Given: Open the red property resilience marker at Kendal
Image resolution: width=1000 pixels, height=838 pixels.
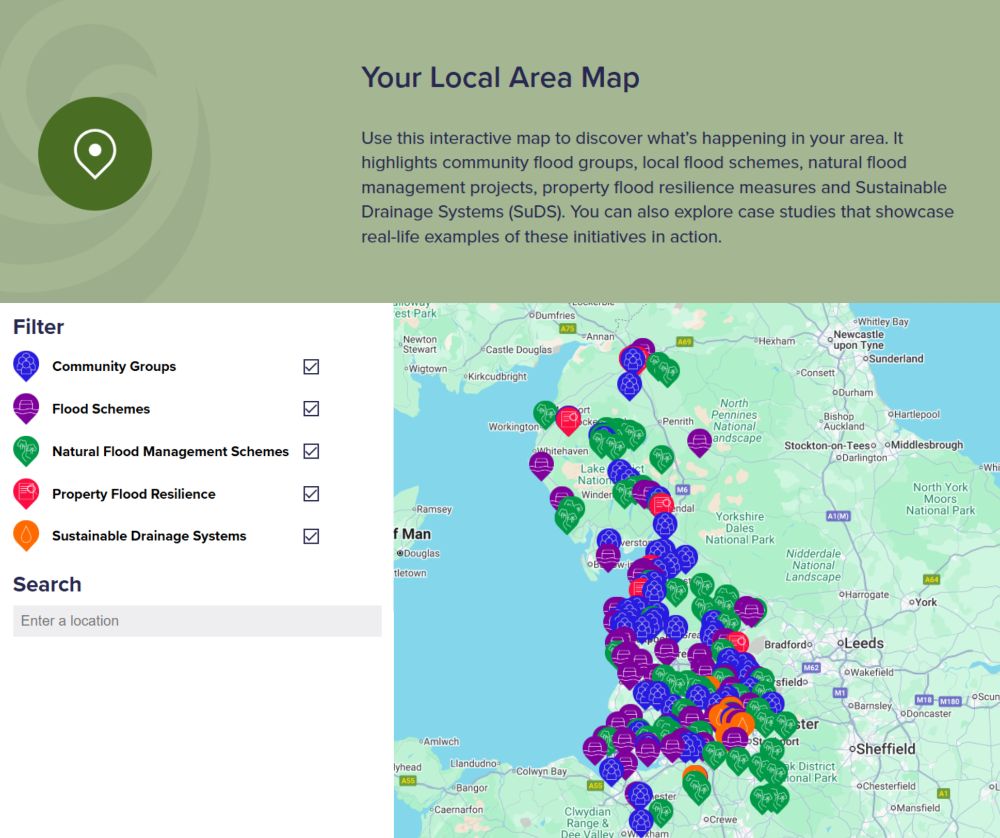Looking at the screenshot, I should coord(662,504).
